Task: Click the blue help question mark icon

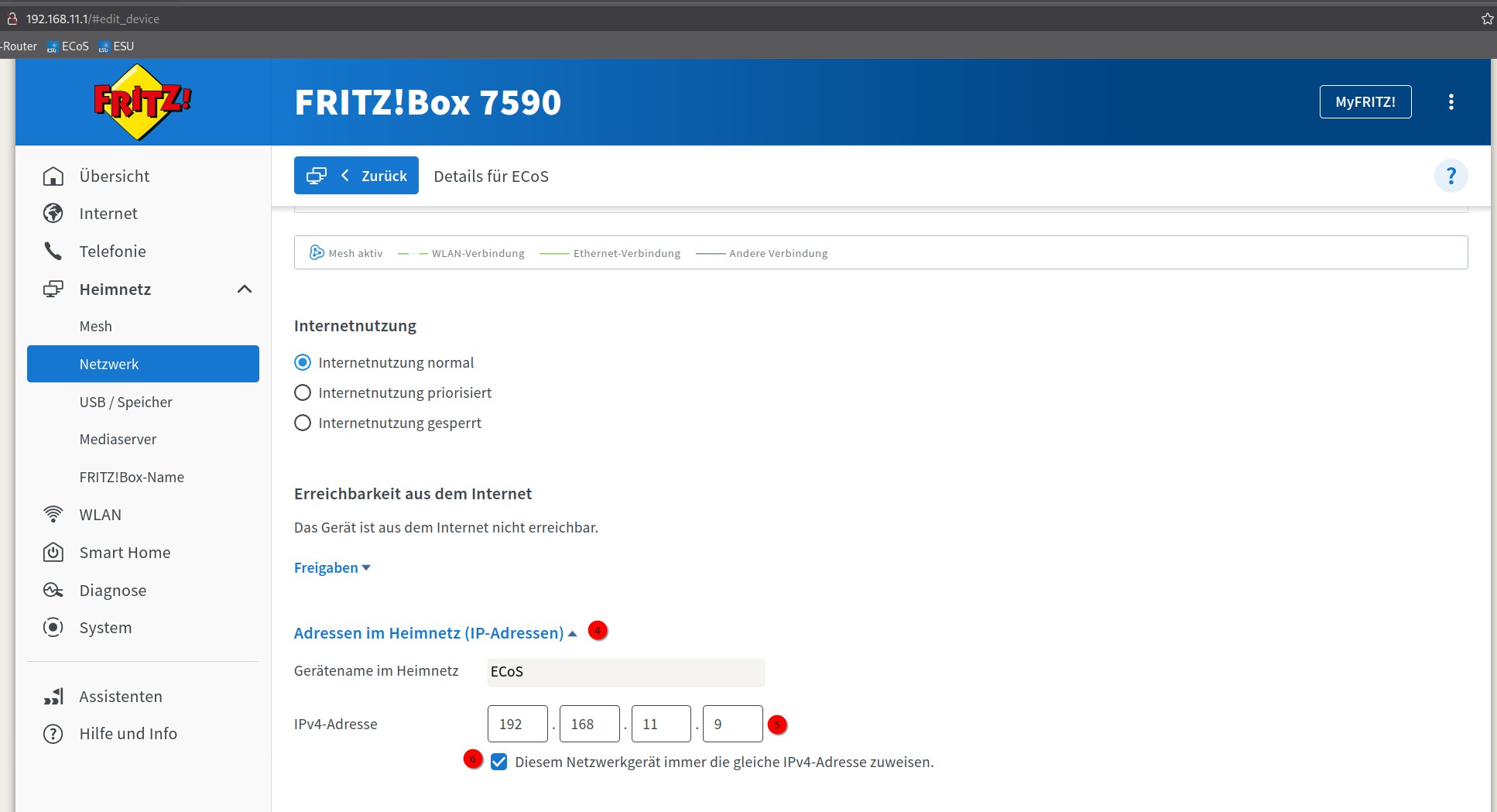Action: [1451, 176]
